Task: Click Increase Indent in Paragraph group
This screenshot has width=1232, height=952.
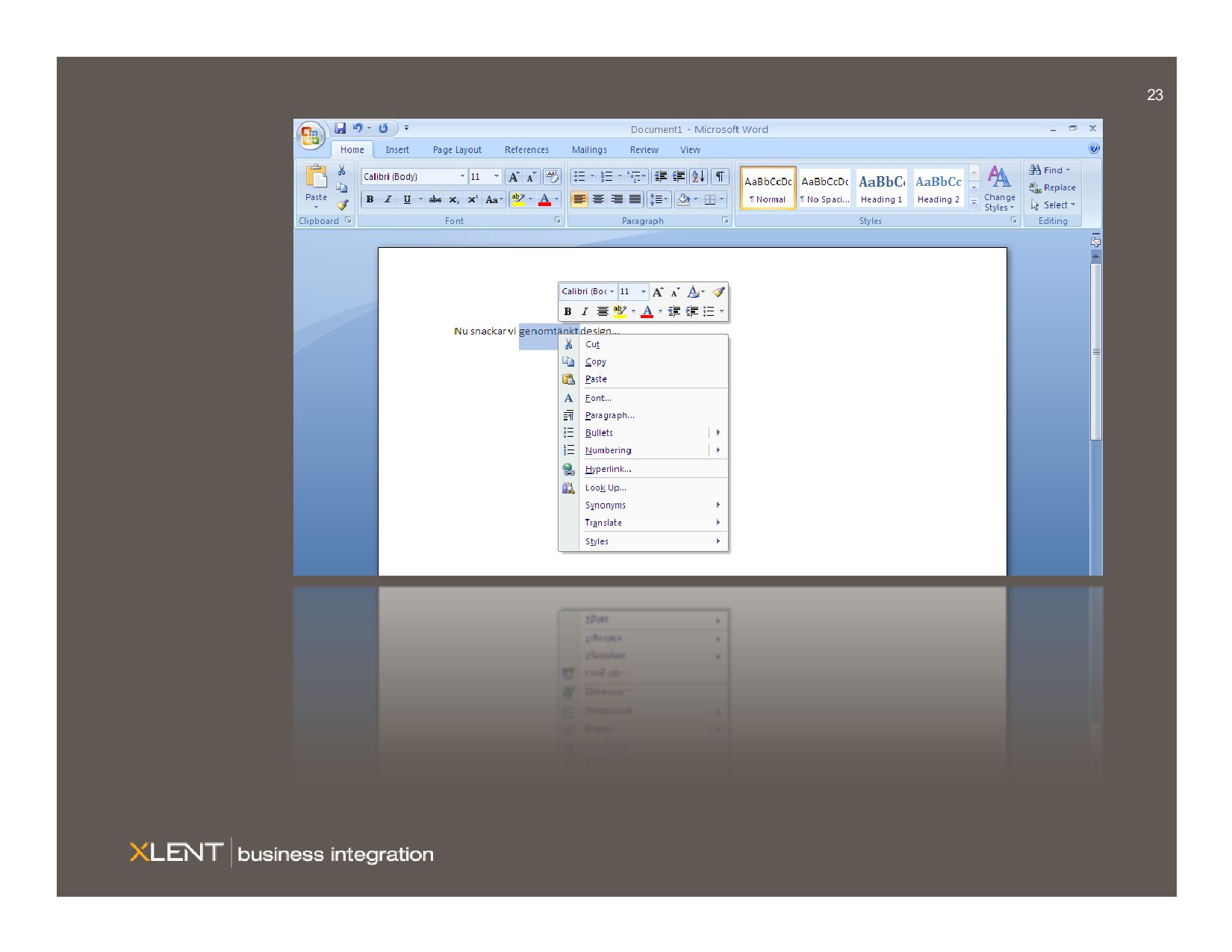Action: pos(679,177)
